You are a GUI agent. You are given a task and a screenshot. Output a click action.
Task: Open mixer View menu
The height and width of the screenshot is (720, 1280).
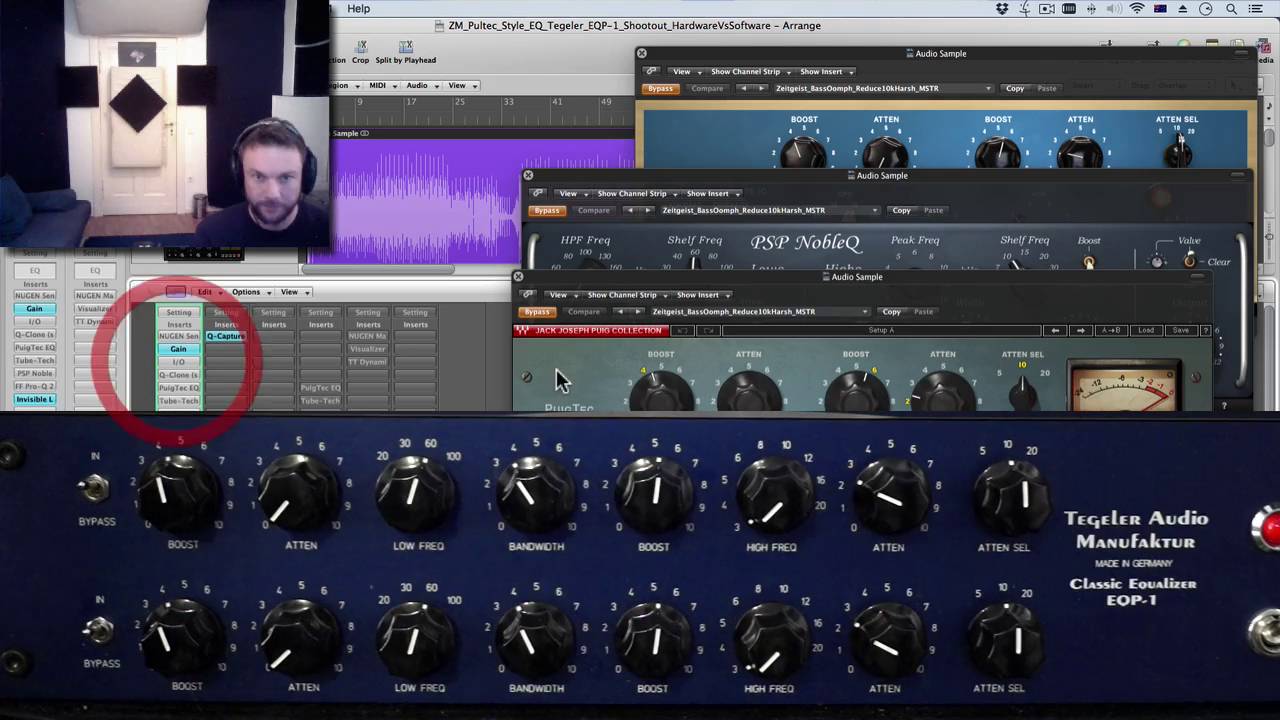(x=293, y=291)
